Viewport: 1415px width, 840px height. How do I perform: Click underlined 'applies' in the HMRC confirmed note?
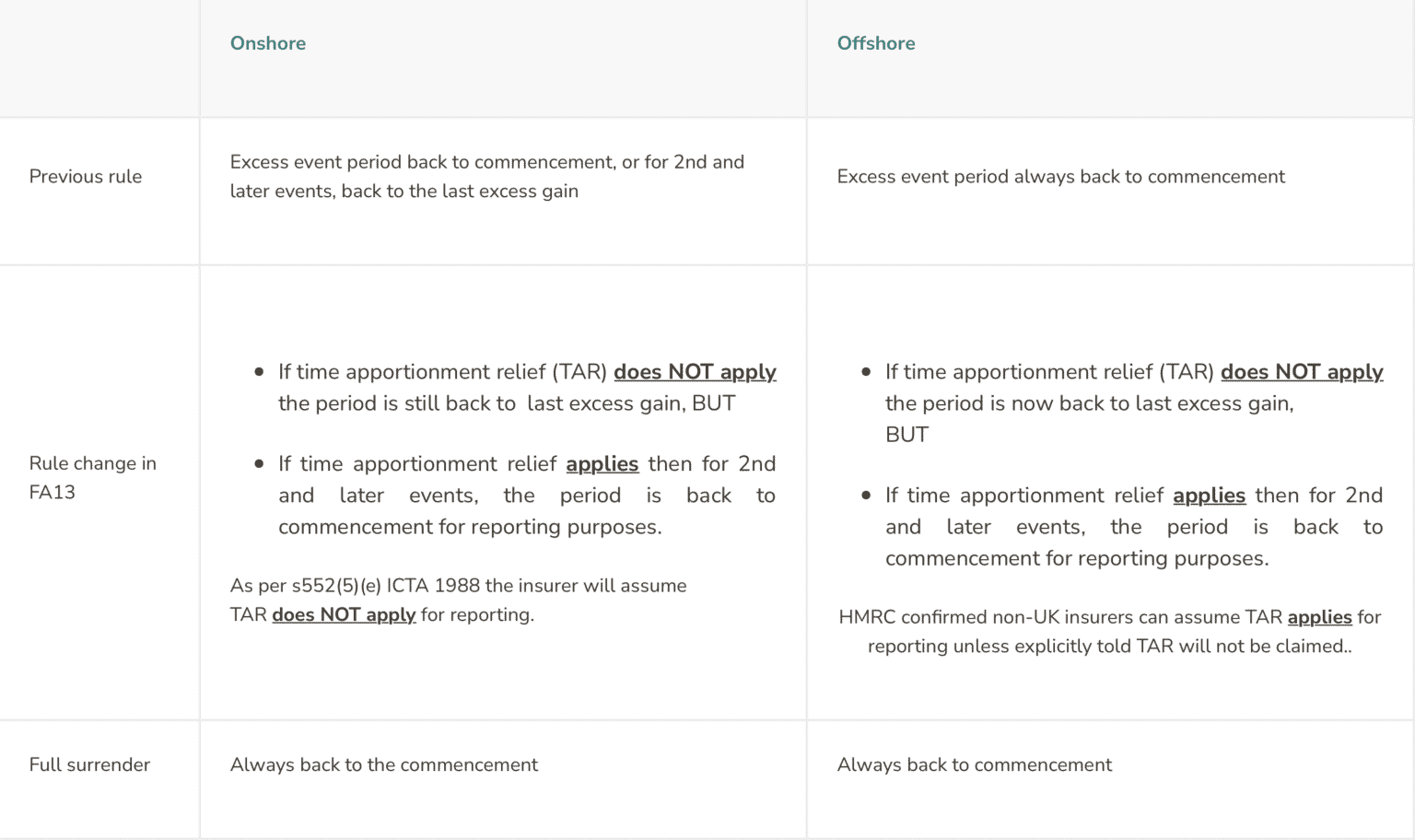click(x=1319, y=617)
